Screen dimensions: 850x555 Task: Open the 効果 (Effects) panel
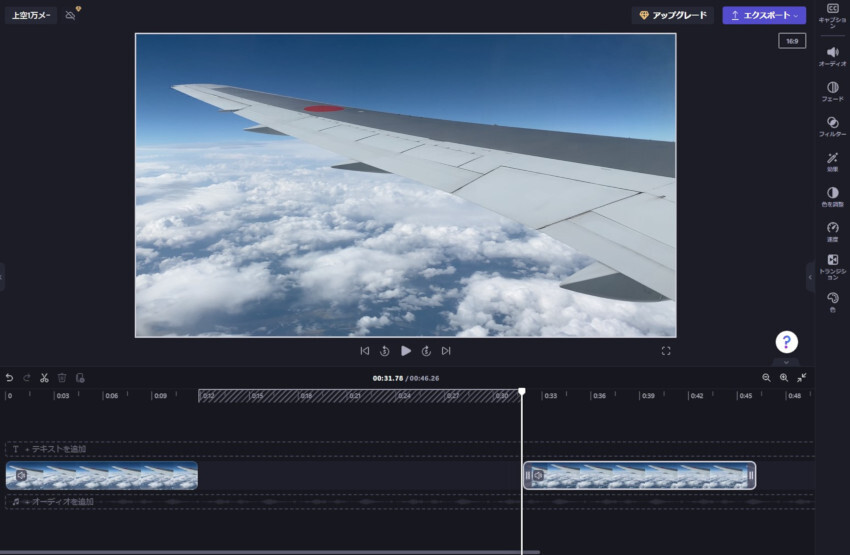coord(832,161)
